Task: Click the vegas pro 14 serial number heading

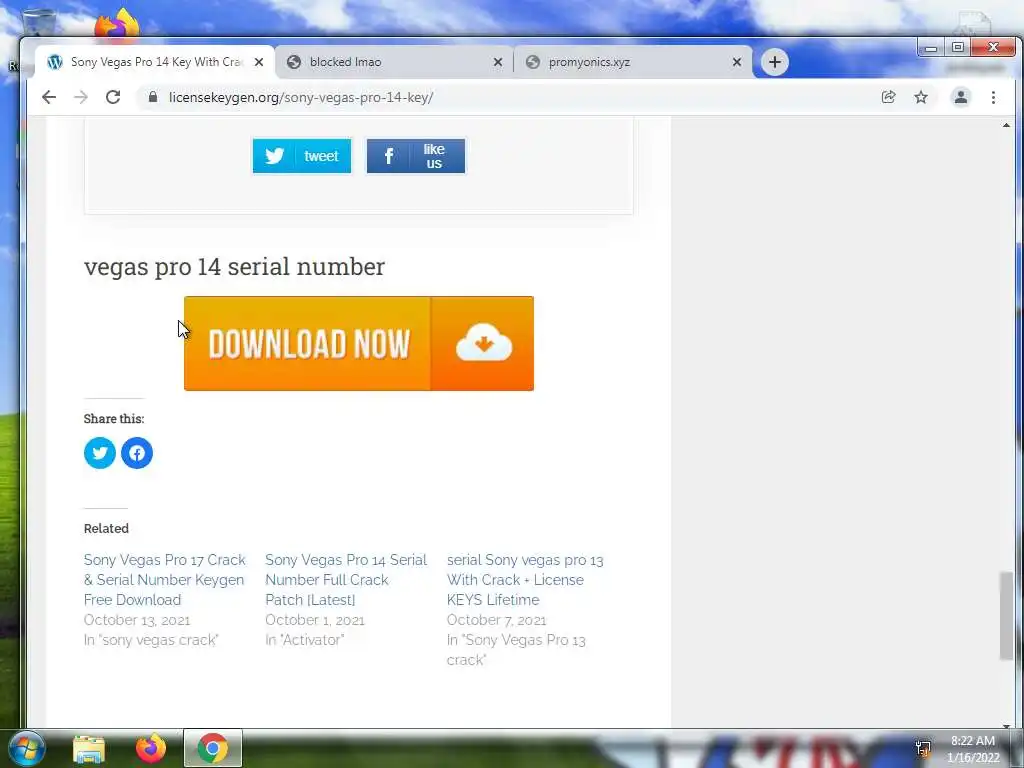Action: coord(234,266)
